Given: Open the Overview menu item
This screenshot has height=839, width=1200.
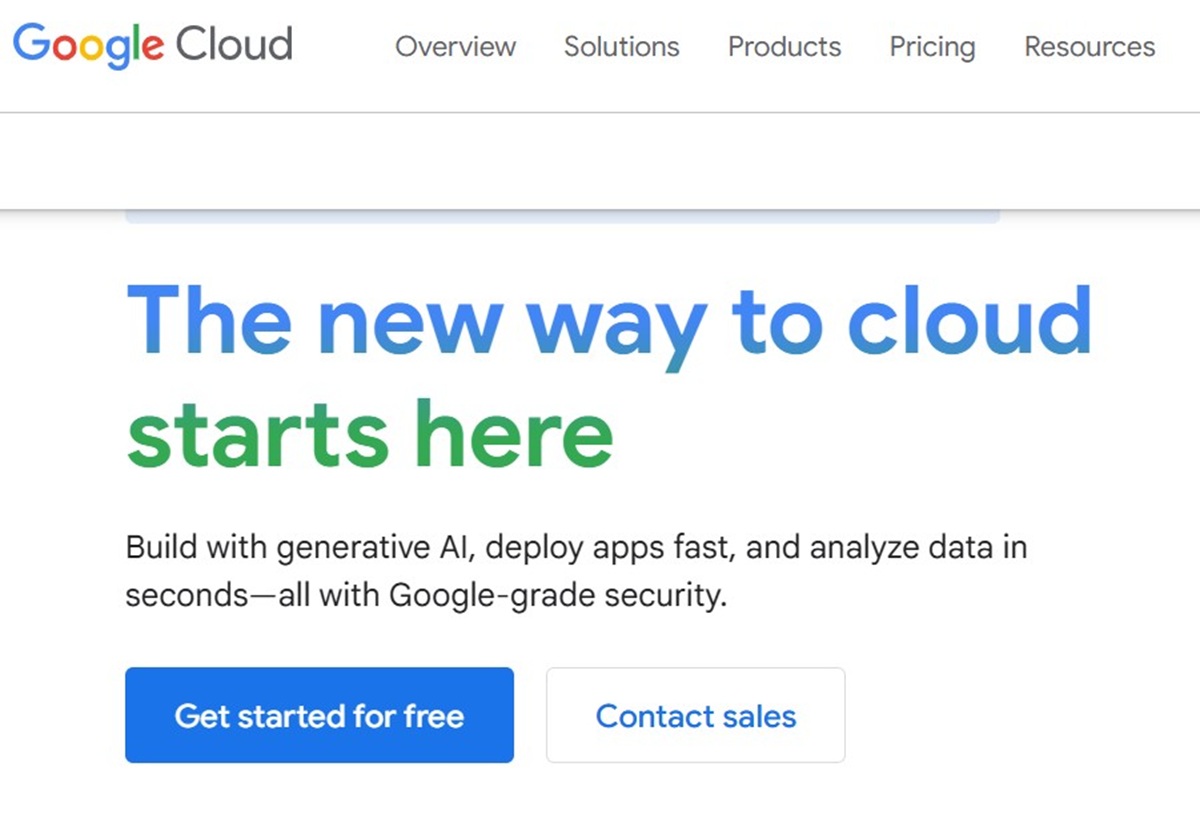Looking at the screenshot, I should pos(455,47).
